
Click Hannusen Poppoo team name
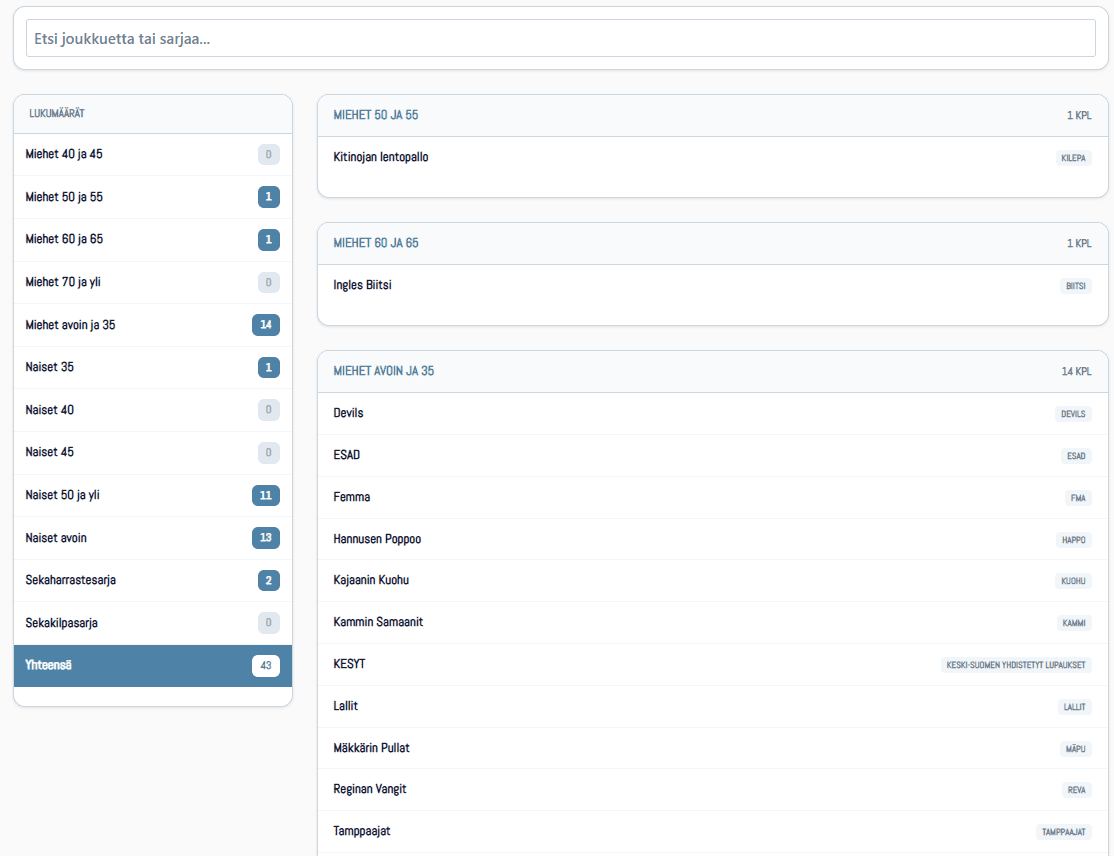click(x=377, y=539)
